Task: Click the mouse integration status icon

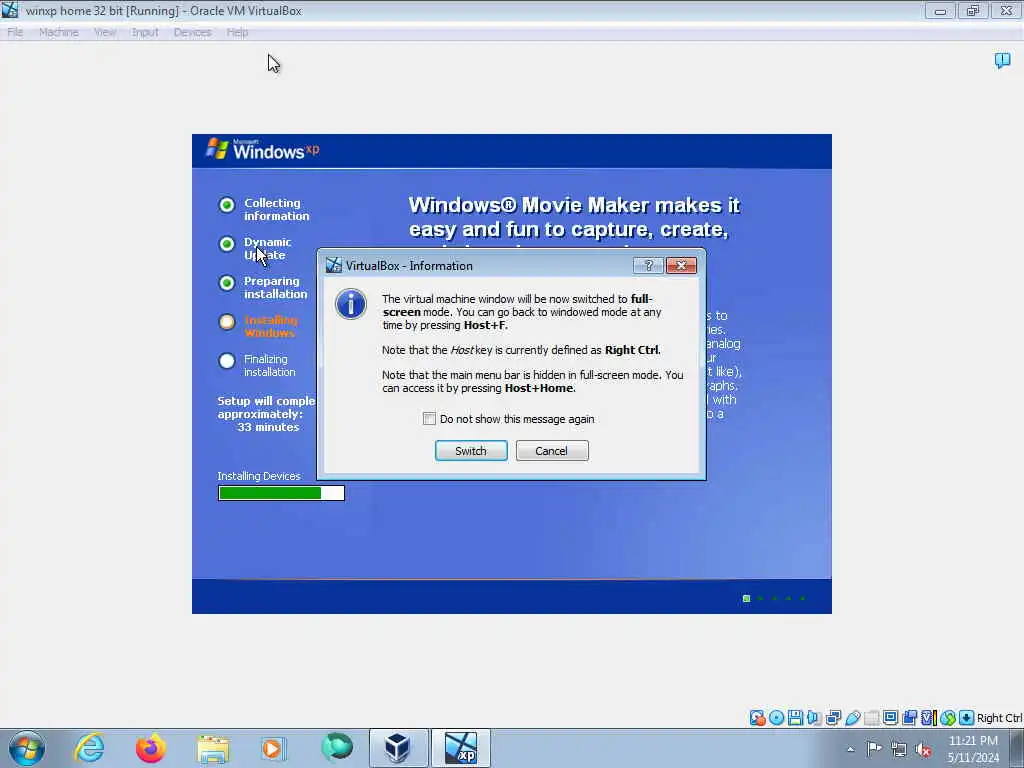Action: [948, 718]
